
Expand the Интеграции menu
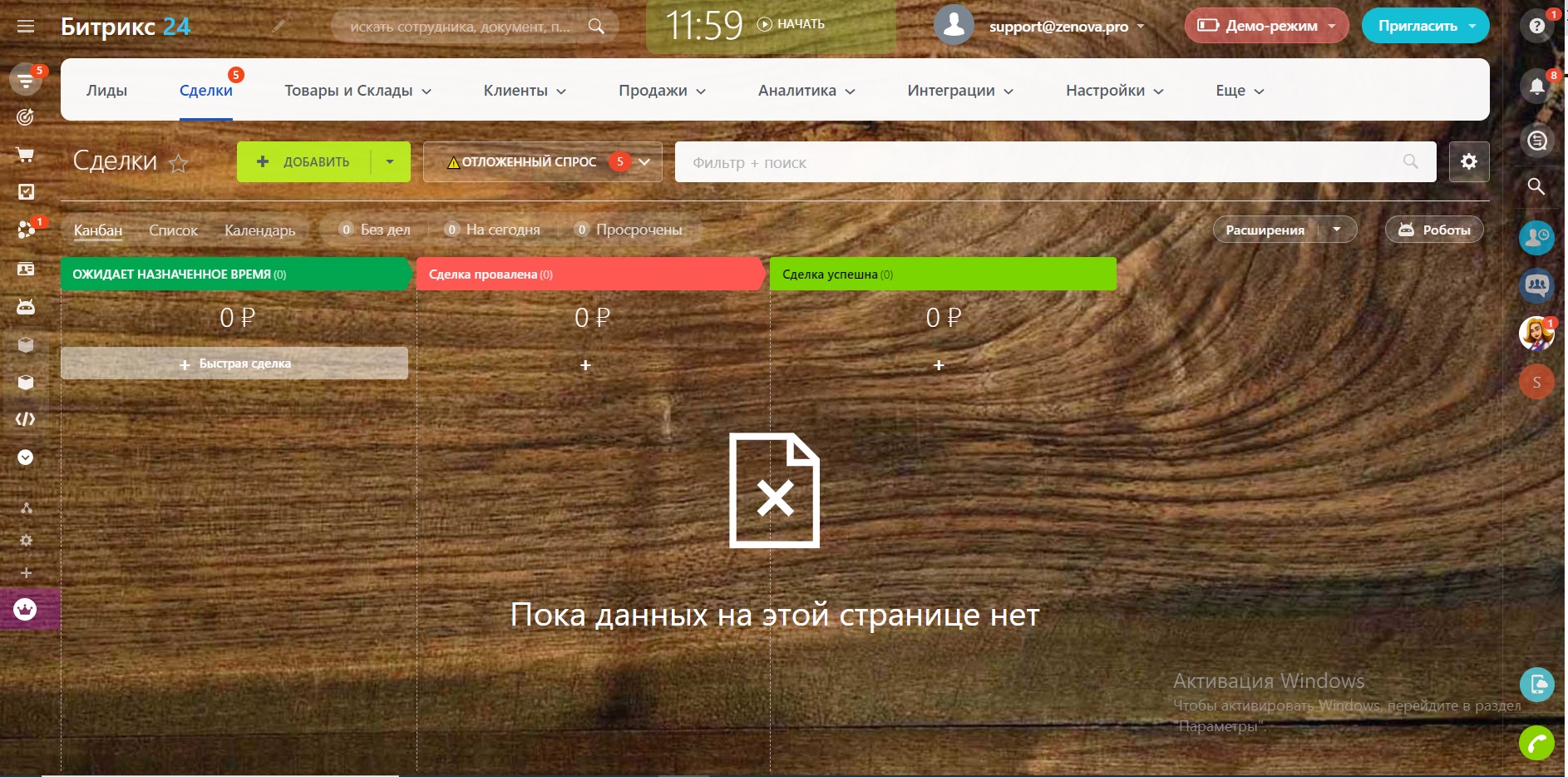click(x=960, y=91)
